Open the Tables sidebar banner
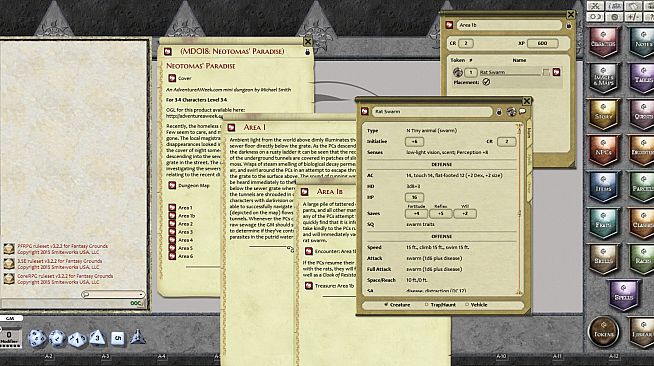This screenshot has width=654, height=366. (642, 78)
